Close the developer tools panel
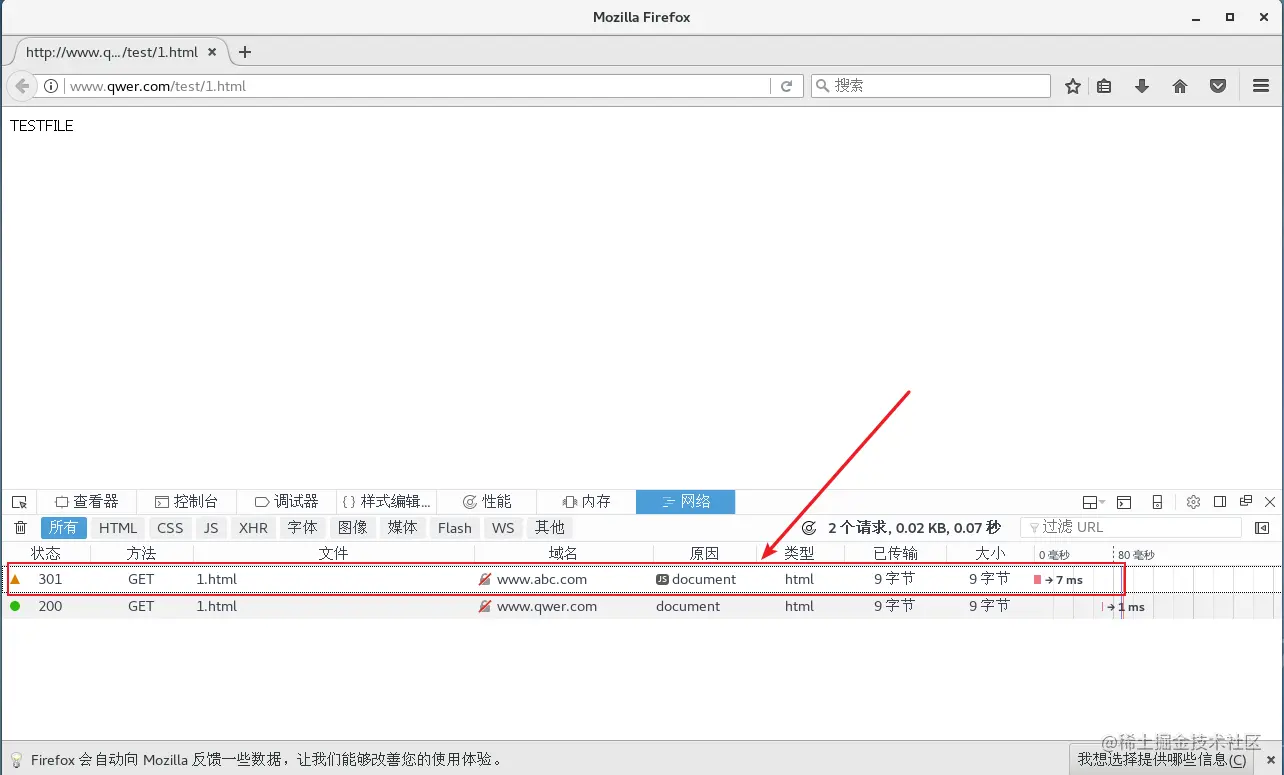 [x=1271, y=502]
